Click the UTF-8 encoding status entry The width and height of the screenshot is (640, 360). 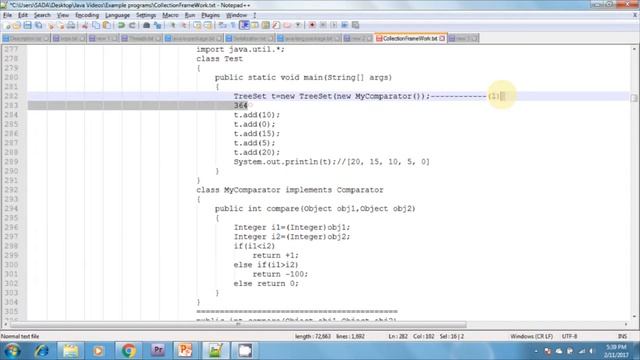[569, 336]
